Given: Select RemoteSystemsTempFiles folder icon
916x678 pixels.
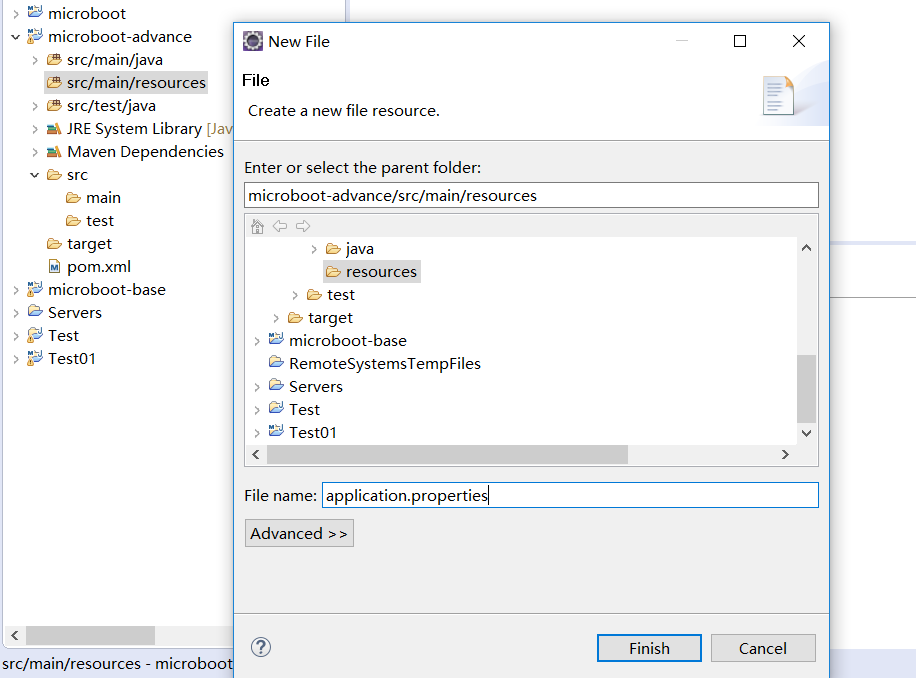Looking at the screenshot, I should (276, 362).
